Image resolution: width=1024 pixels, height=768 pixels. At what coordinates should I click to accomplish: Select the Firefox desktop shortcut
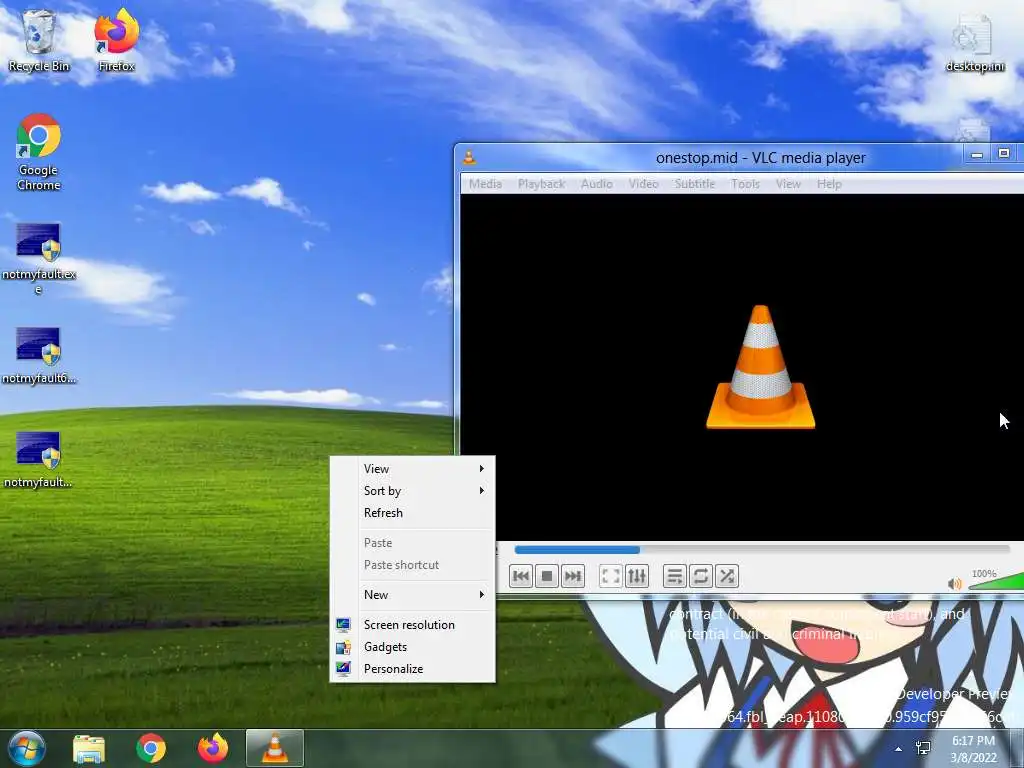tap(116, 41)
